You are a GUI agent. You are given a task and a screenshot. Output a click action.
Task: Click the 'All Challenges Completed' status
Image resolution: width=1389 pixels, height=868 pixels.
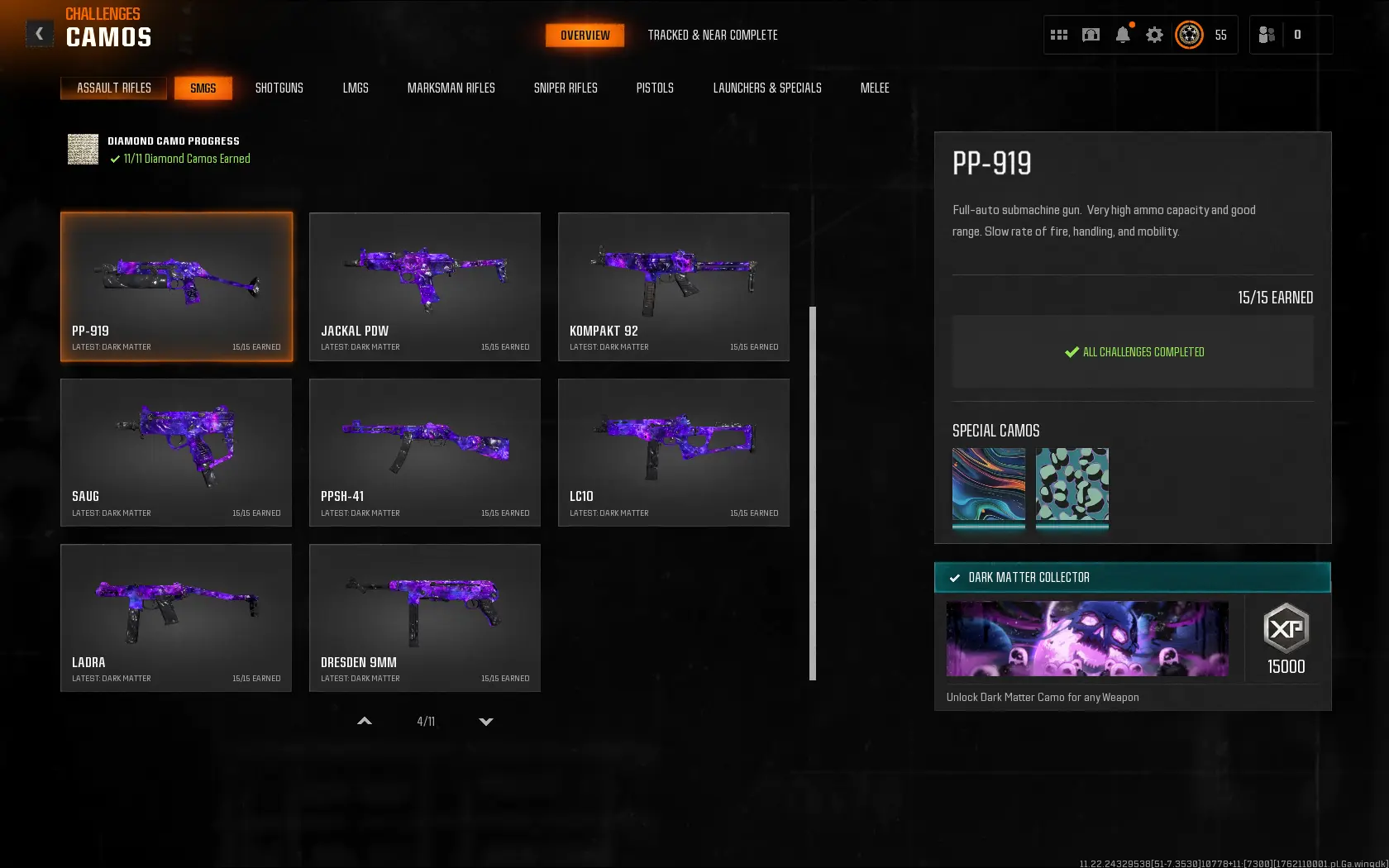[1134, 352]
